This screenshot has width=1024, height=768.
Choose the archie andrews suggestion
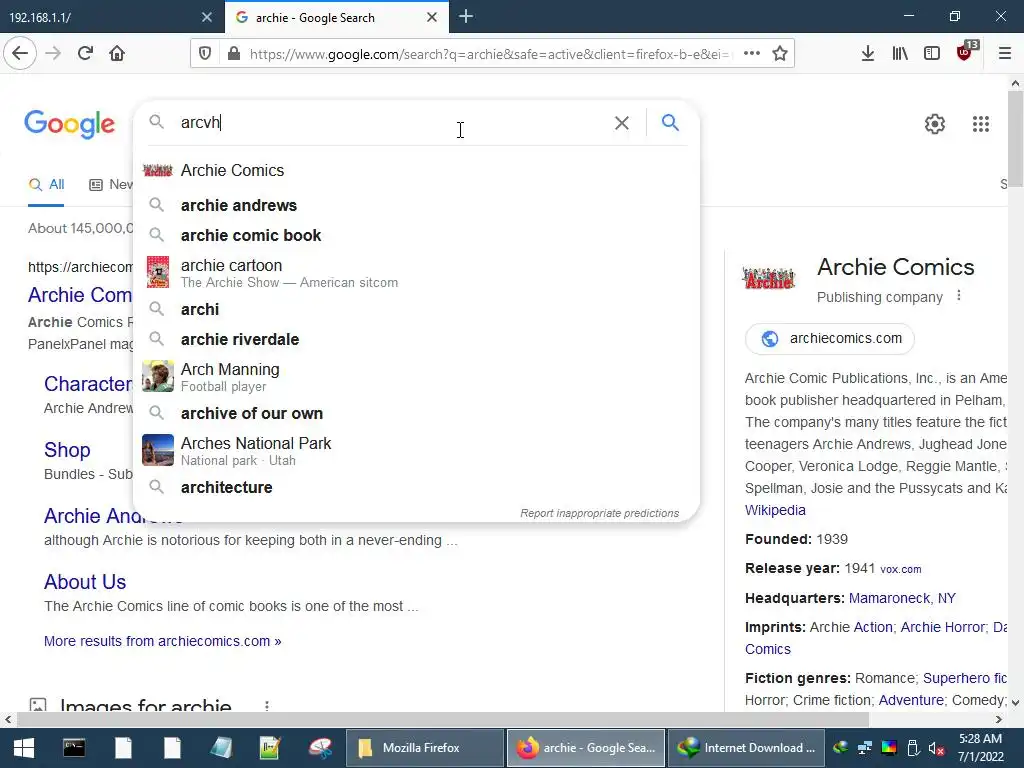[x=416, y=205]
